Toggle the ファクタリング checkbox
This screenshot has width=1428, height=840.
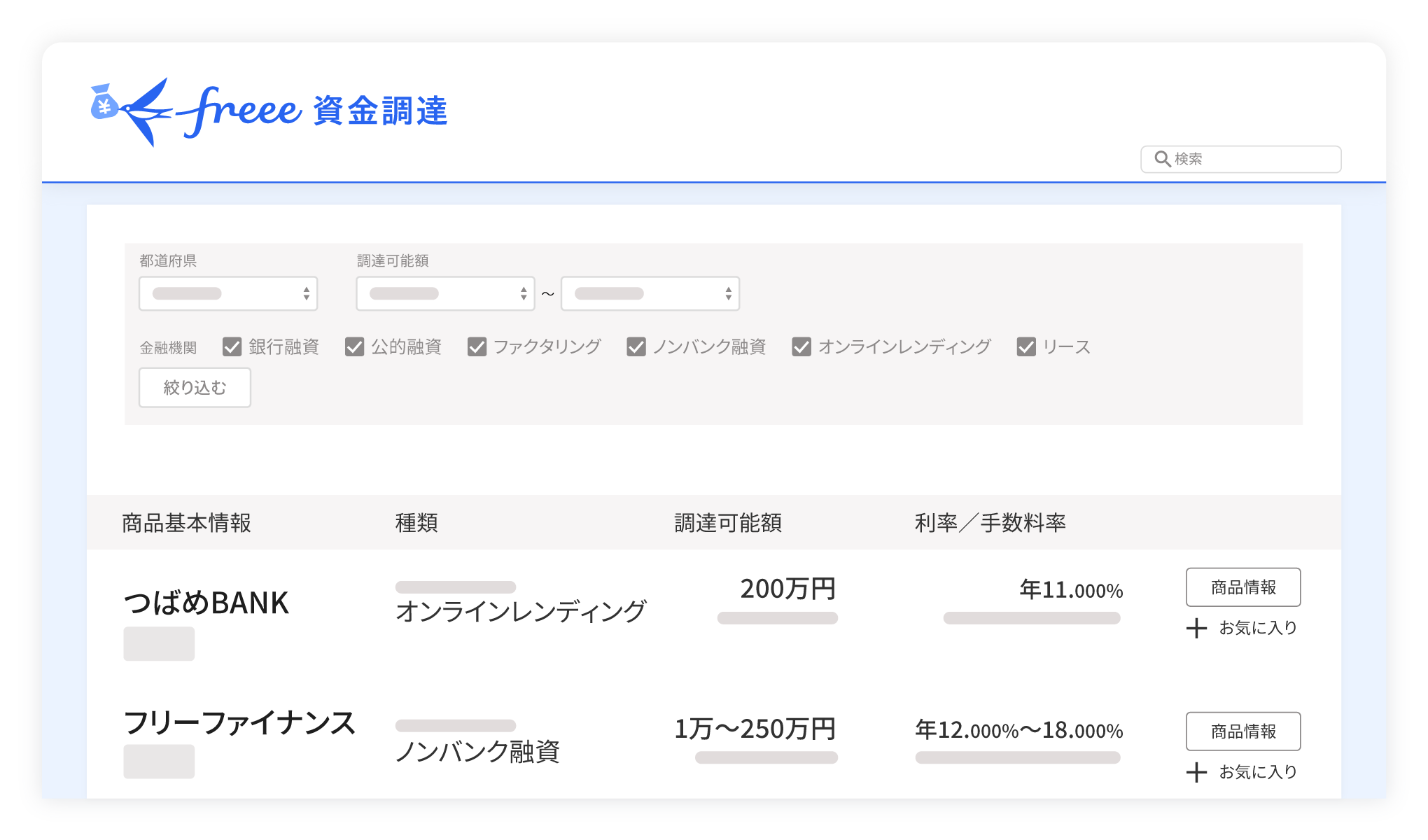[x=477, y=346]
